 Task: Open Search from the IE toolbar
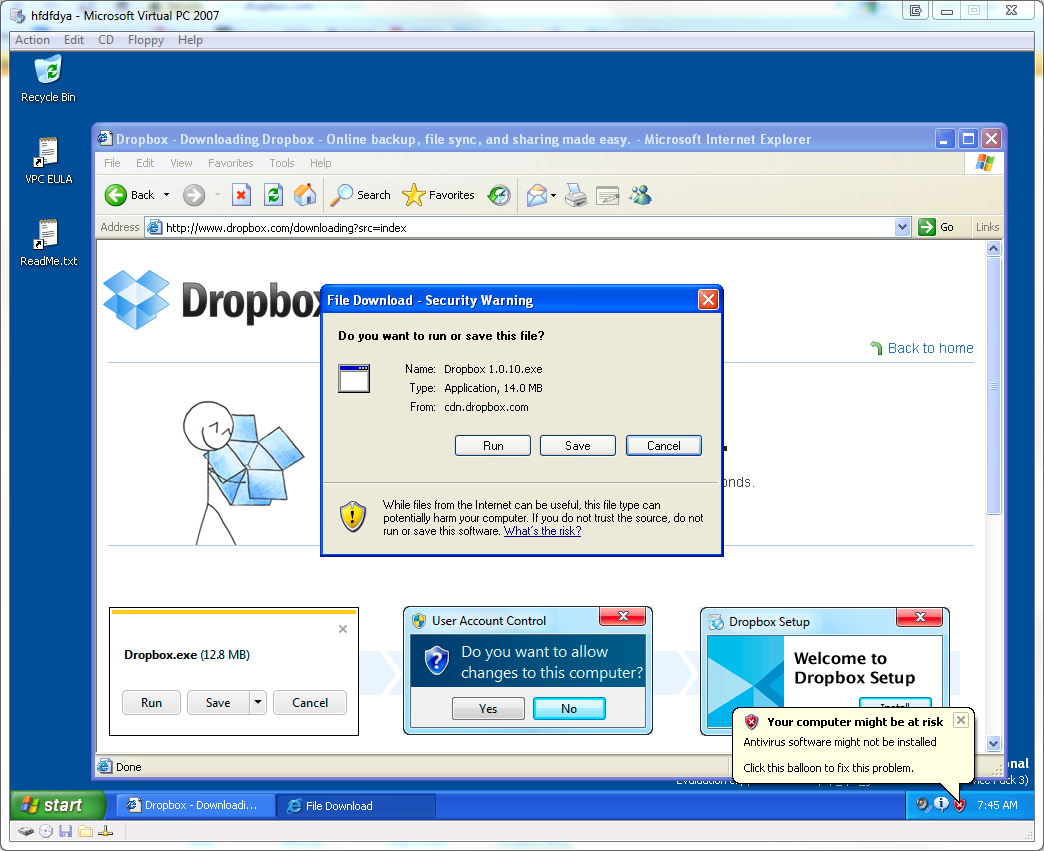(361, 195)
